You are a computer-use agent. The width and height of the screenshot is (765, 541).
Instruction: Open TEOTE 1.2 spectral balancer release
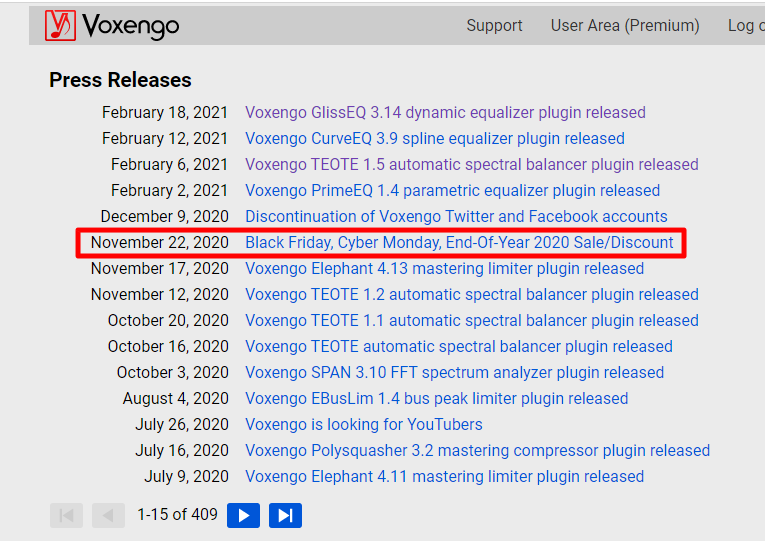coord(471,295)
